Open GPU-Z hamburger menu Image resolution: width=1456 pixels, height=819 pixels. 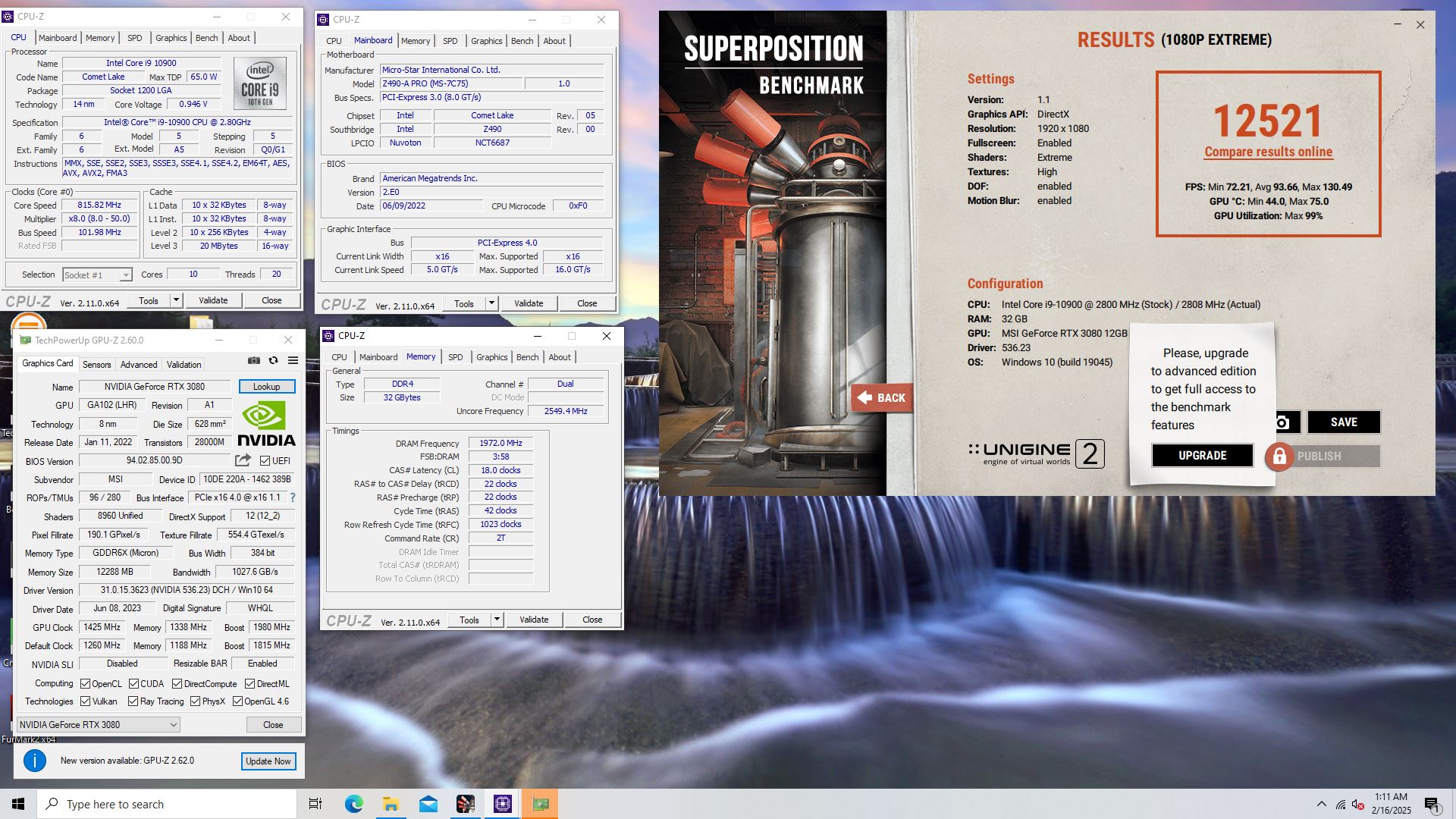293,361
